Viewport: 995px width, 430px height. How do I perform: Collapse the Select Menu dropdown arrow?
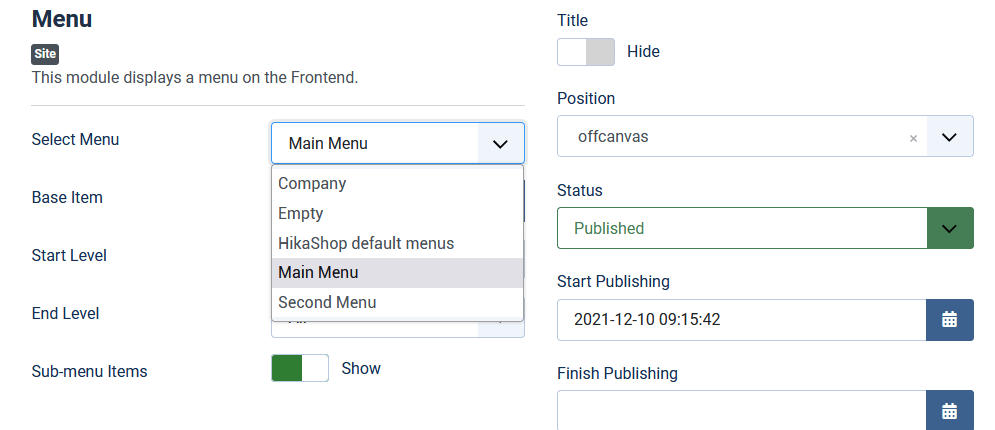[500, 144]
